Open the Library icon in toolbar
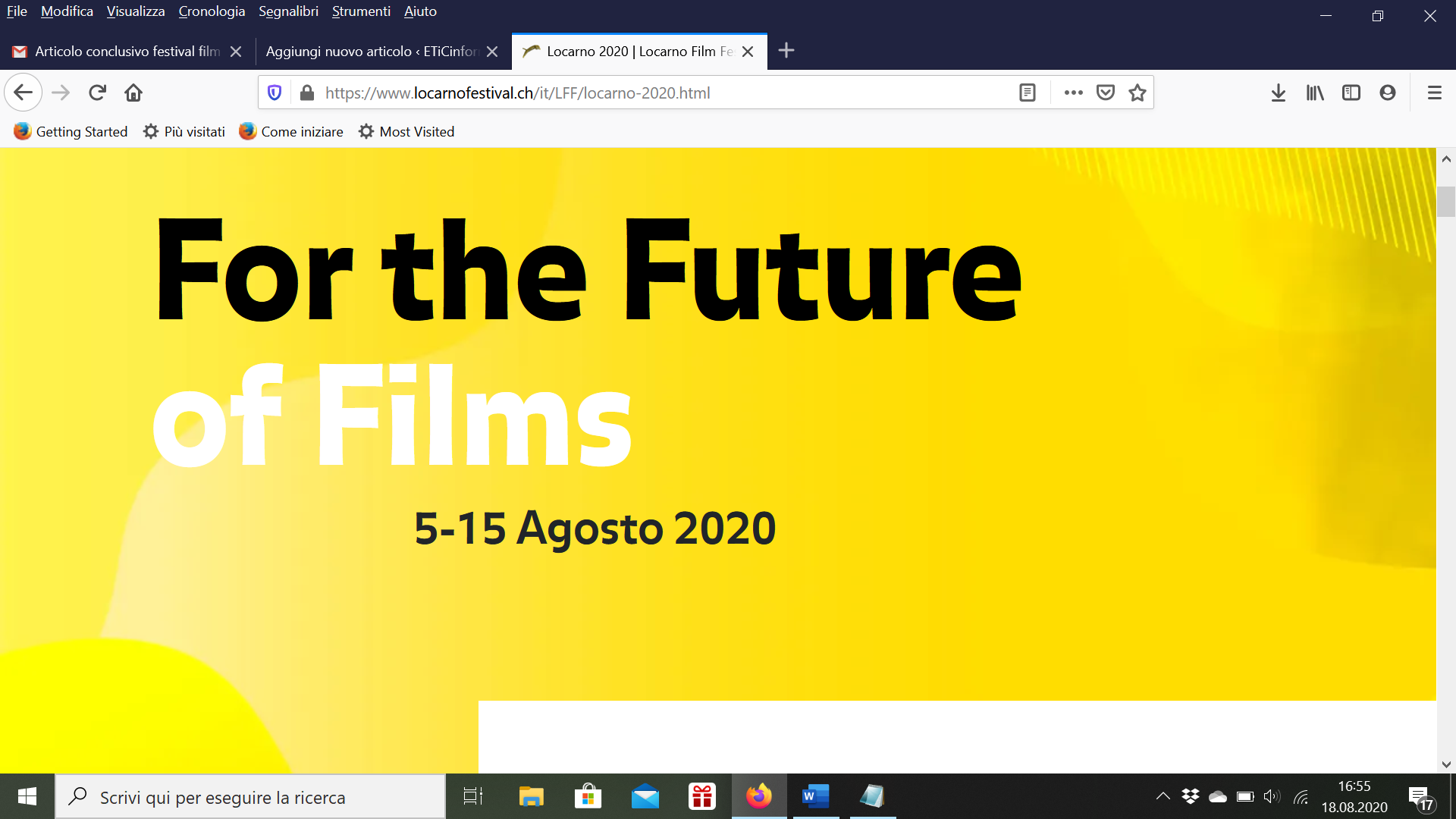Screen dimensions: 1456x819 pyautogui.click(x=1315, y=93)
